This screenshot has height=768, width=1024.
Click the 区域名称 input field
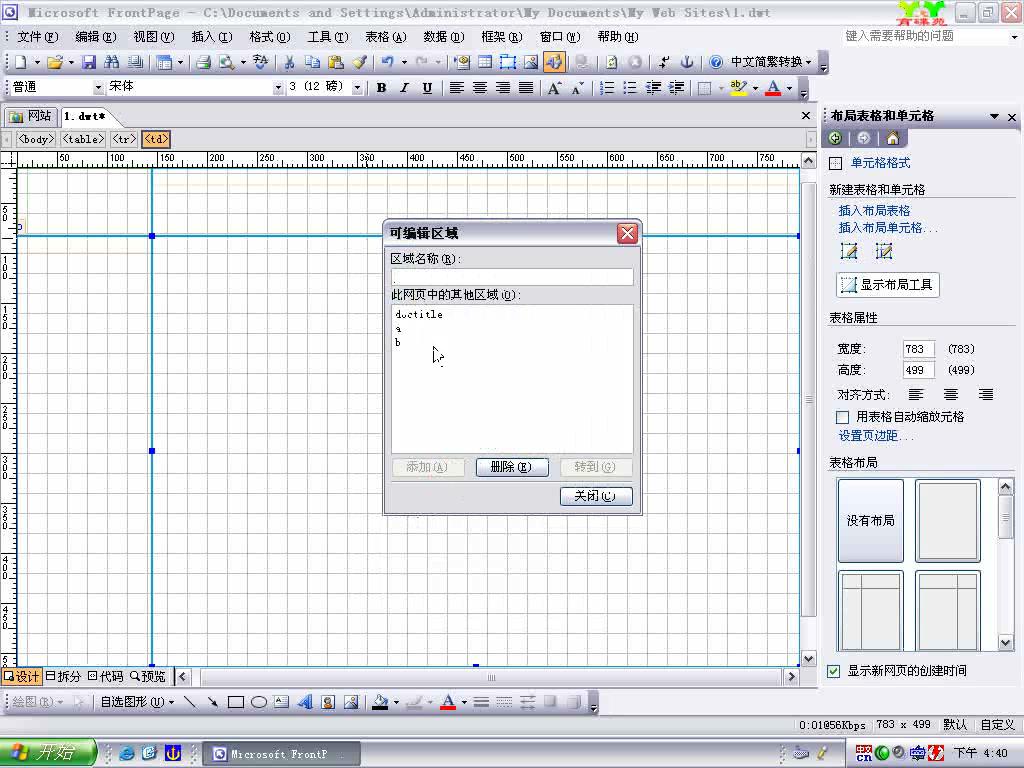[512, 276]
